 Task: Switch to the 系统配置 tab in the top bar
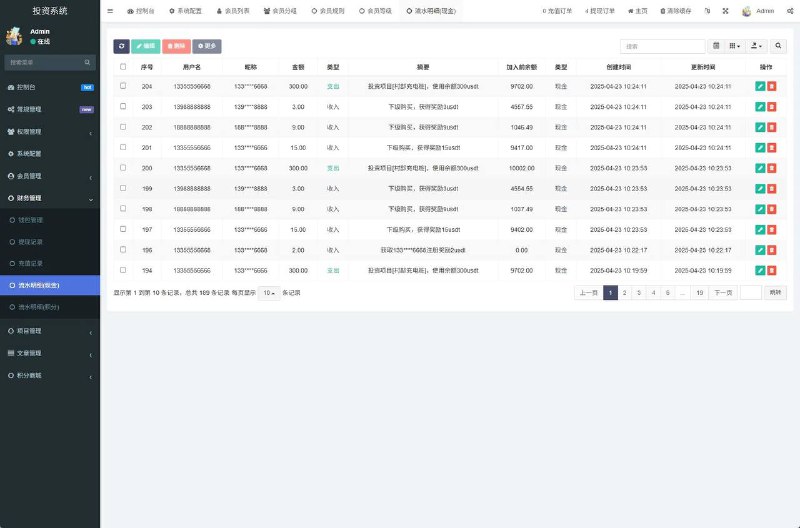pyautogui.click(x=186, y=11)
